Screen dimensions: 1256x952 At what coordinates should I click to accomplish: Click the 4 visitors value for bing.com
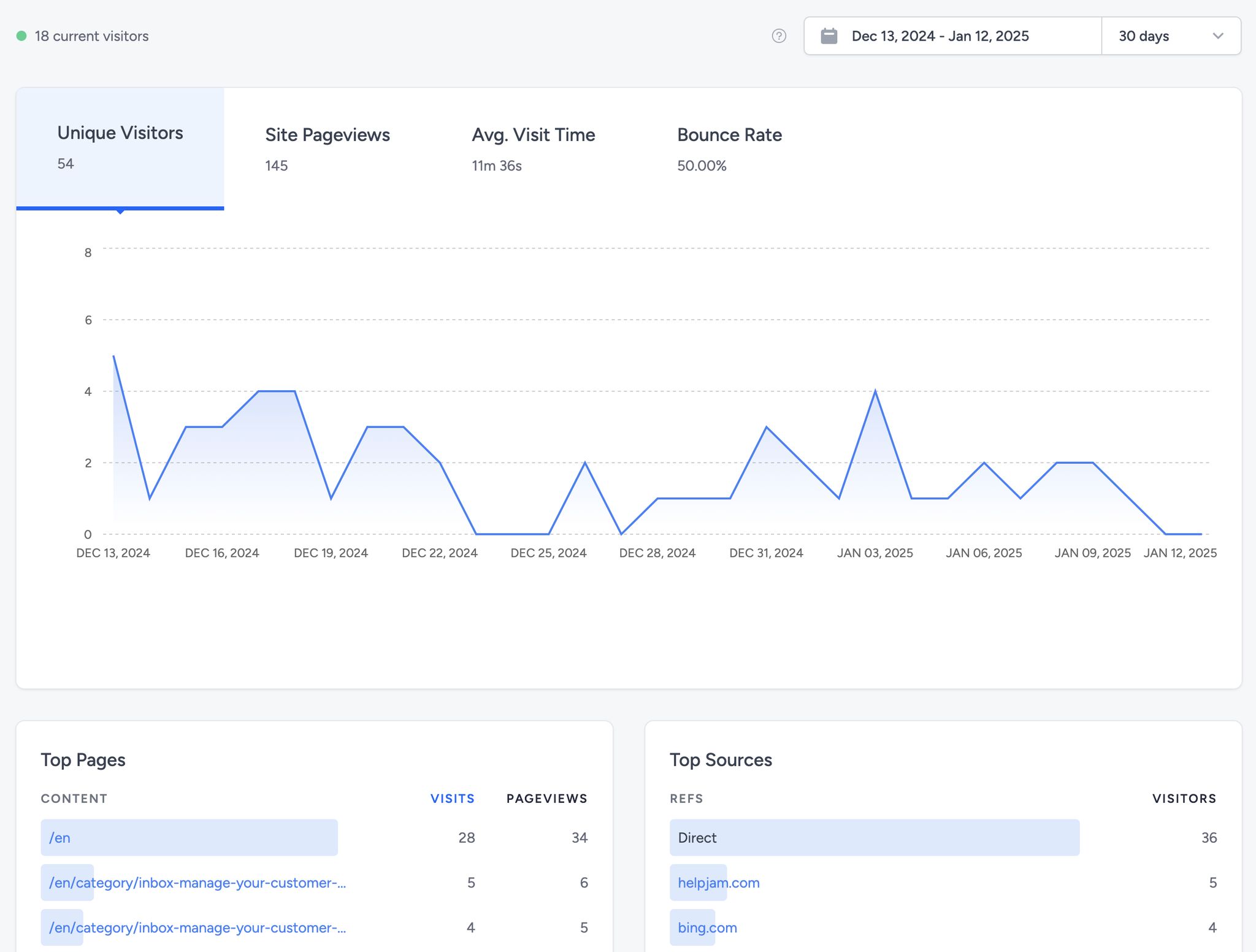click(x=1212, y=927)
